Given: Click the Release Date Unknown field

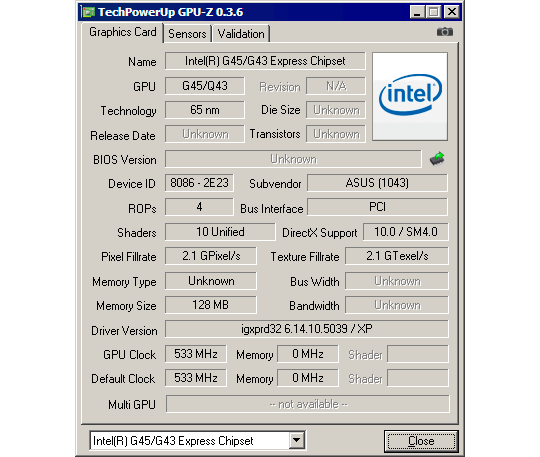Looking at the screenshot, I should pyautogui.click(x=205, y=134).
